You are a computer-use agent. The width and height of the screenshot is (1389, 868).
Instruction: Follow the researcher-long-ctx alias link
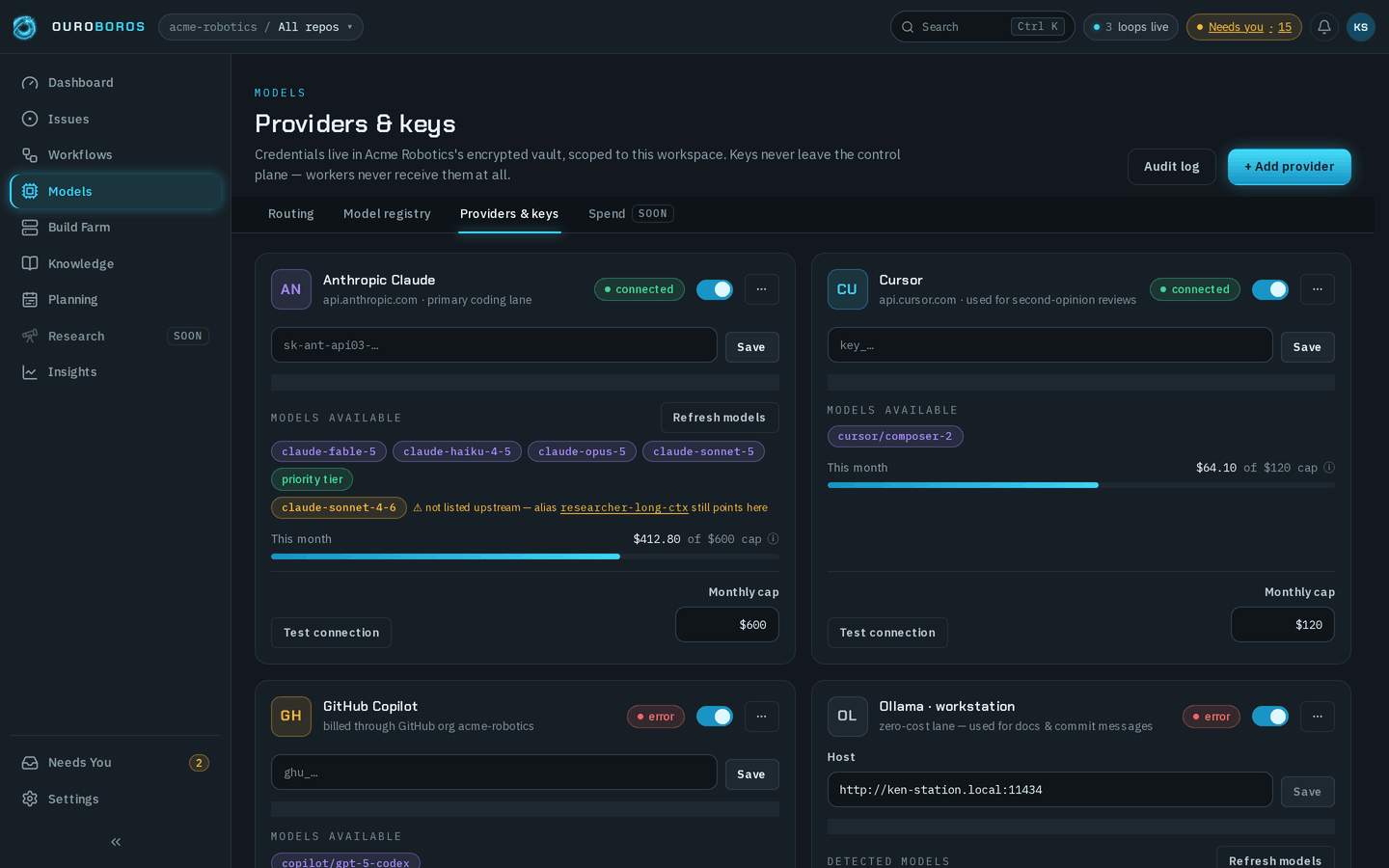coord(624,507)
